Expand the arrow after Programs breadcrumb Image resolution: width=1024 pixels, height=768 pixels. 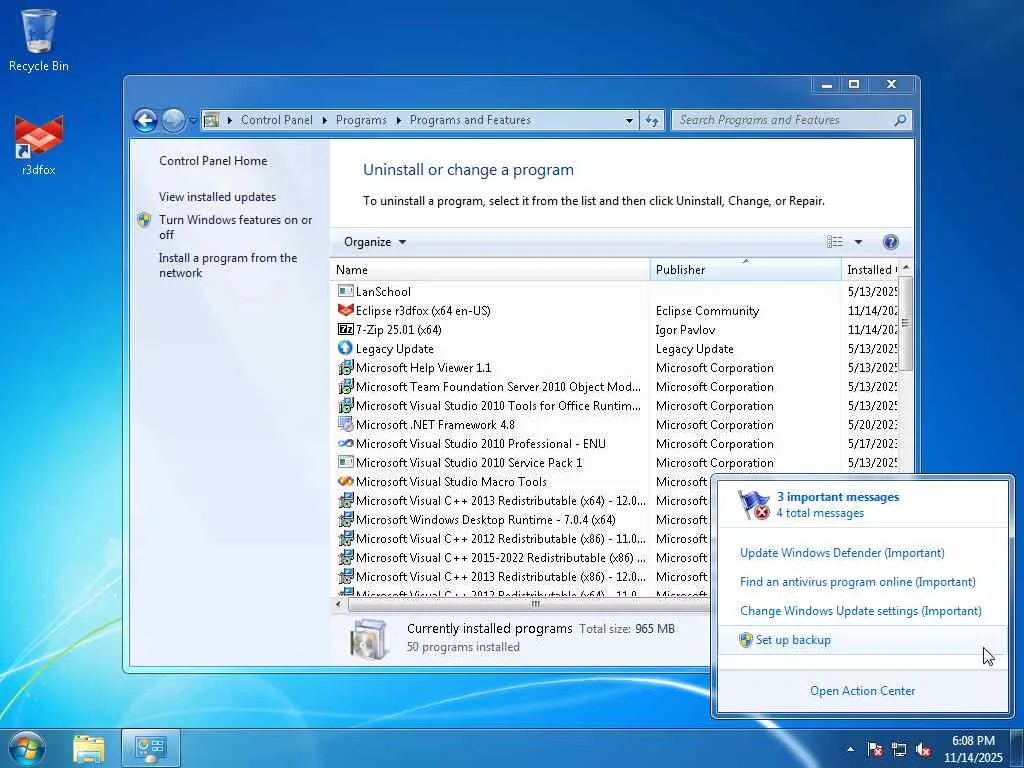[x=398, y=120]
